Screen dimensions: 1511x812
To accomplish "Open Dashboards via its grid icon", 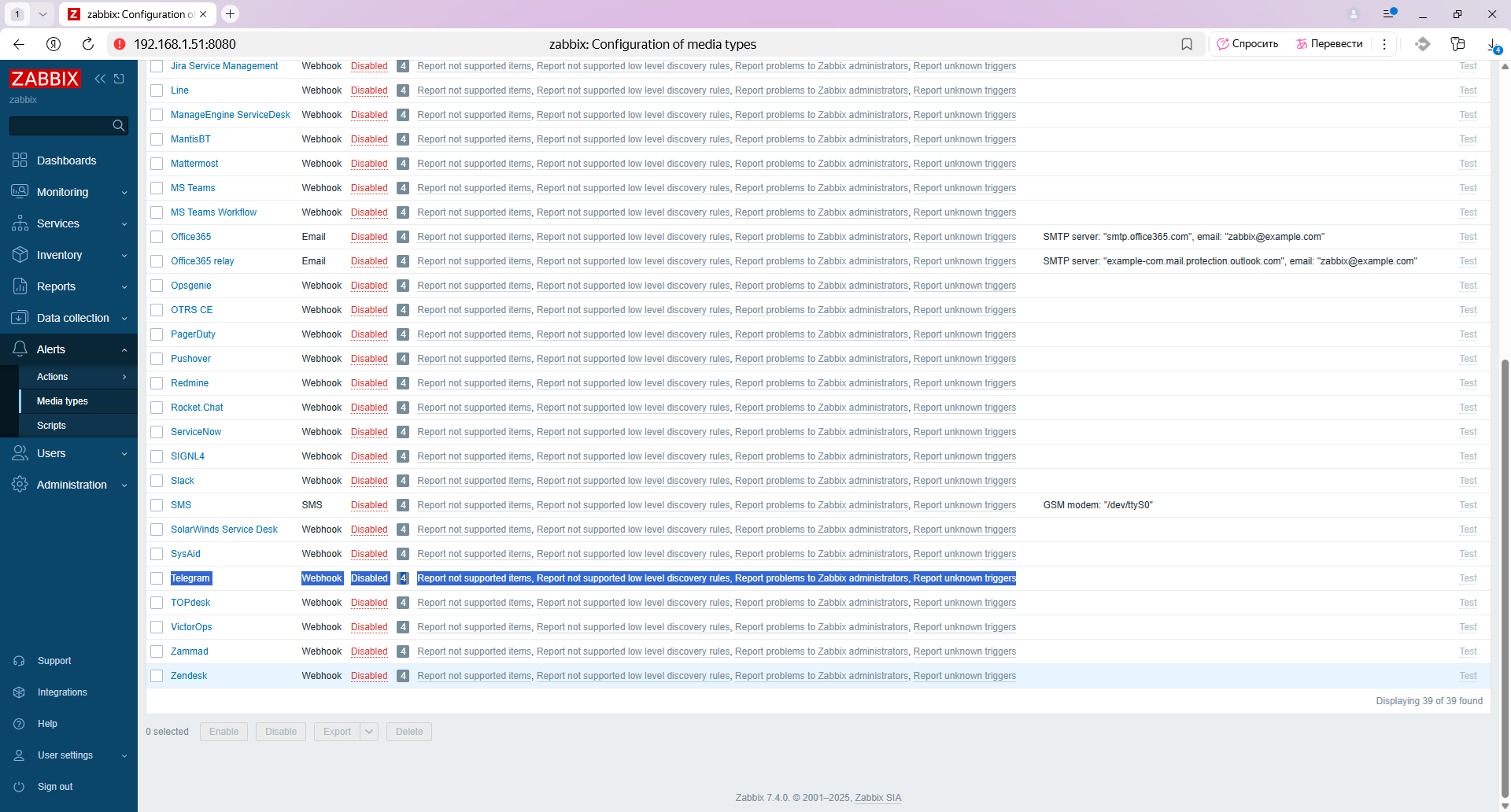I will (x=20, y=161).
